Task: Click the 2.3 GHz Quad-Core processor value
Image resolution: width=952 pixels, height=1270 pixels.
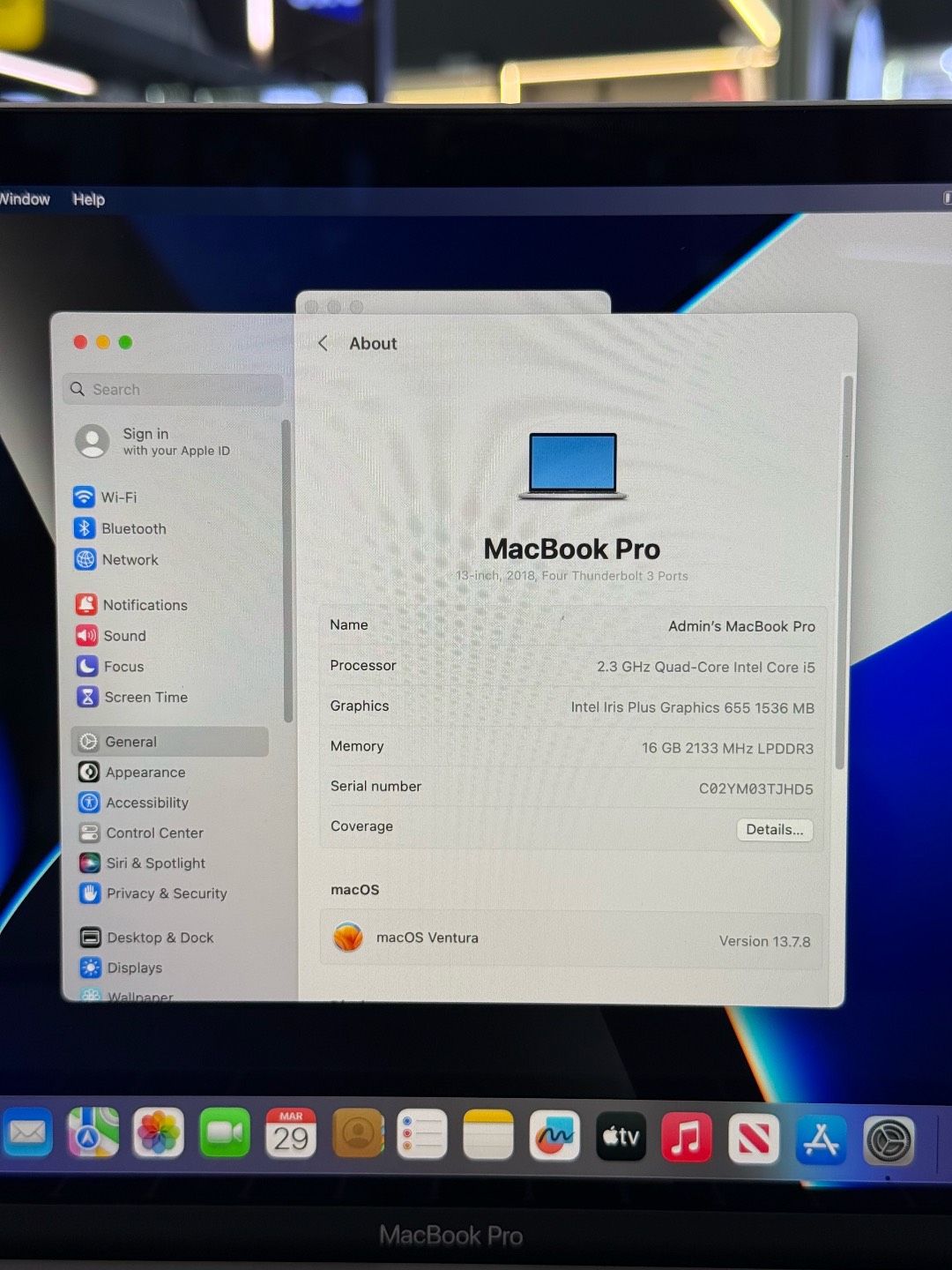Action: click(x=705, y=668)
